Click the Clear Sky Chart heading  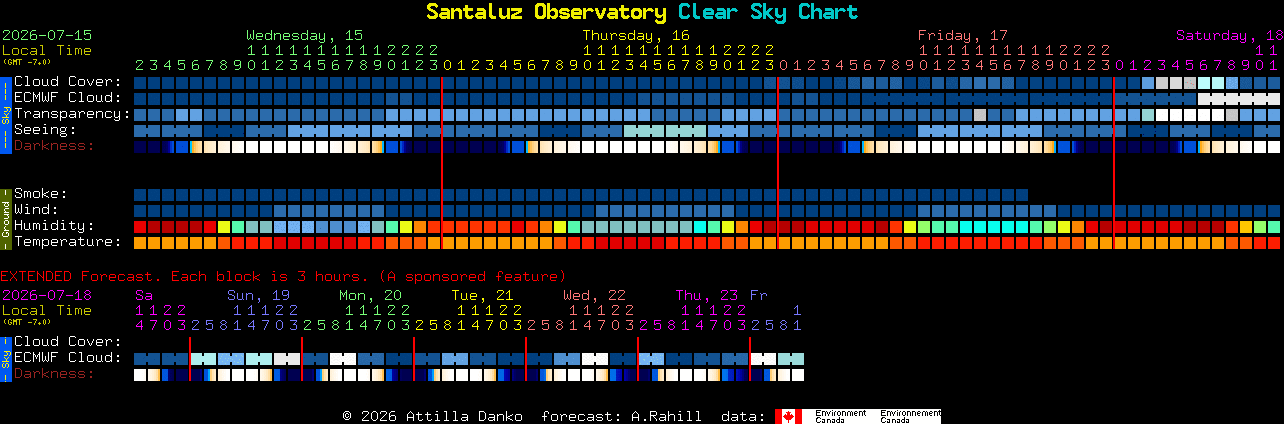point(768,12)
